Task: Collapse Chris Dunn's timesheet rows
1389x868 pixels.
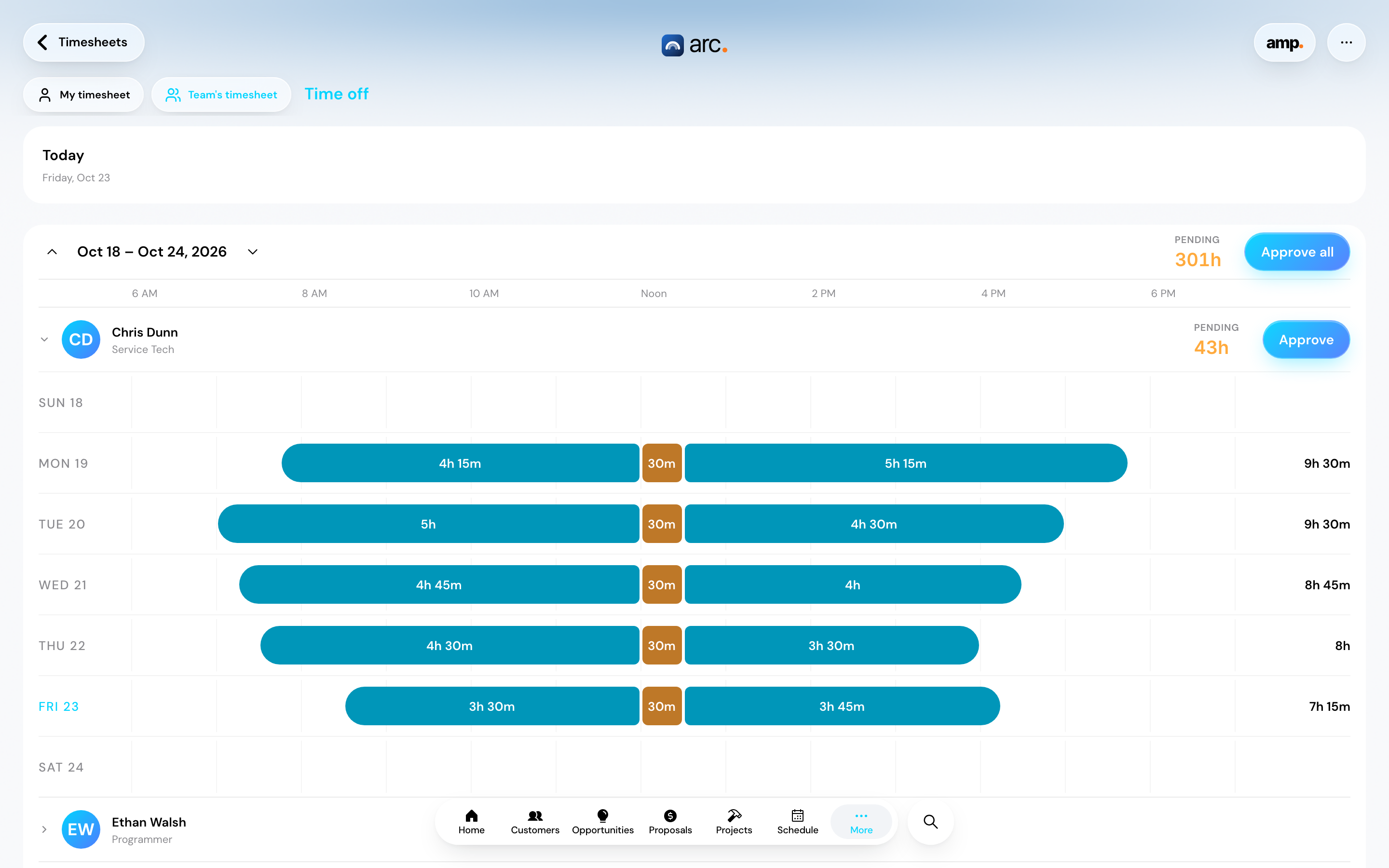Action: coord(44,340)
